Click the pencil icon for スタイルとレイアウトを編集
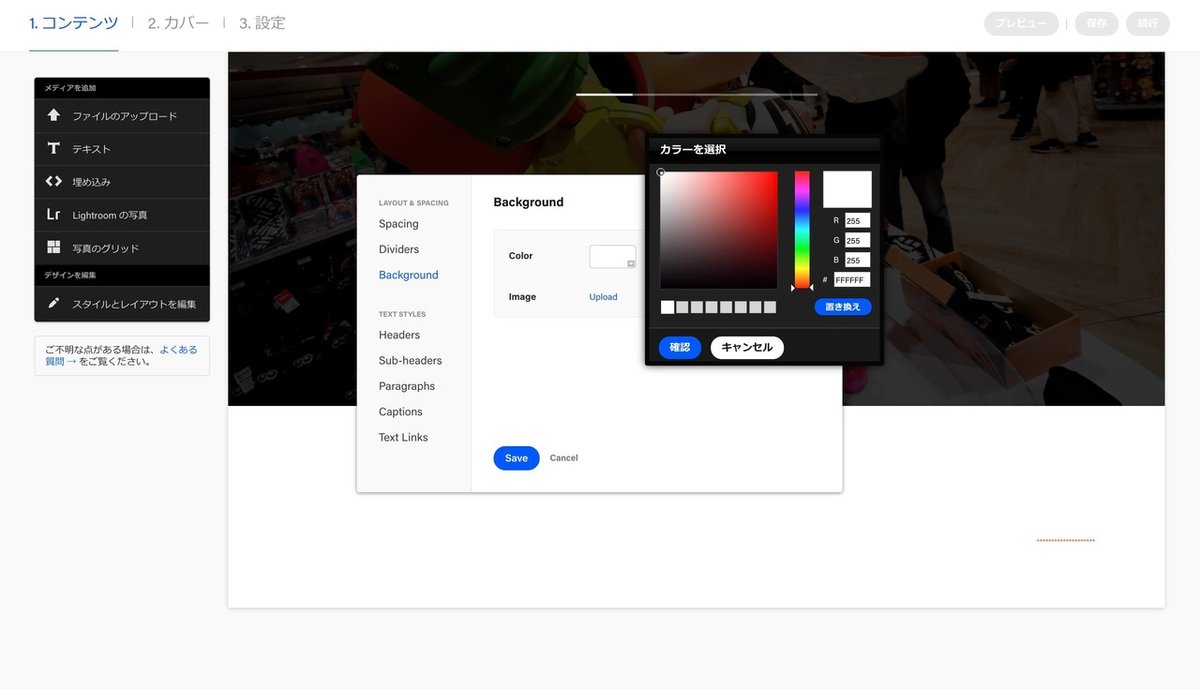Viewport: 1200px width, 689px height. click(54, 303)
